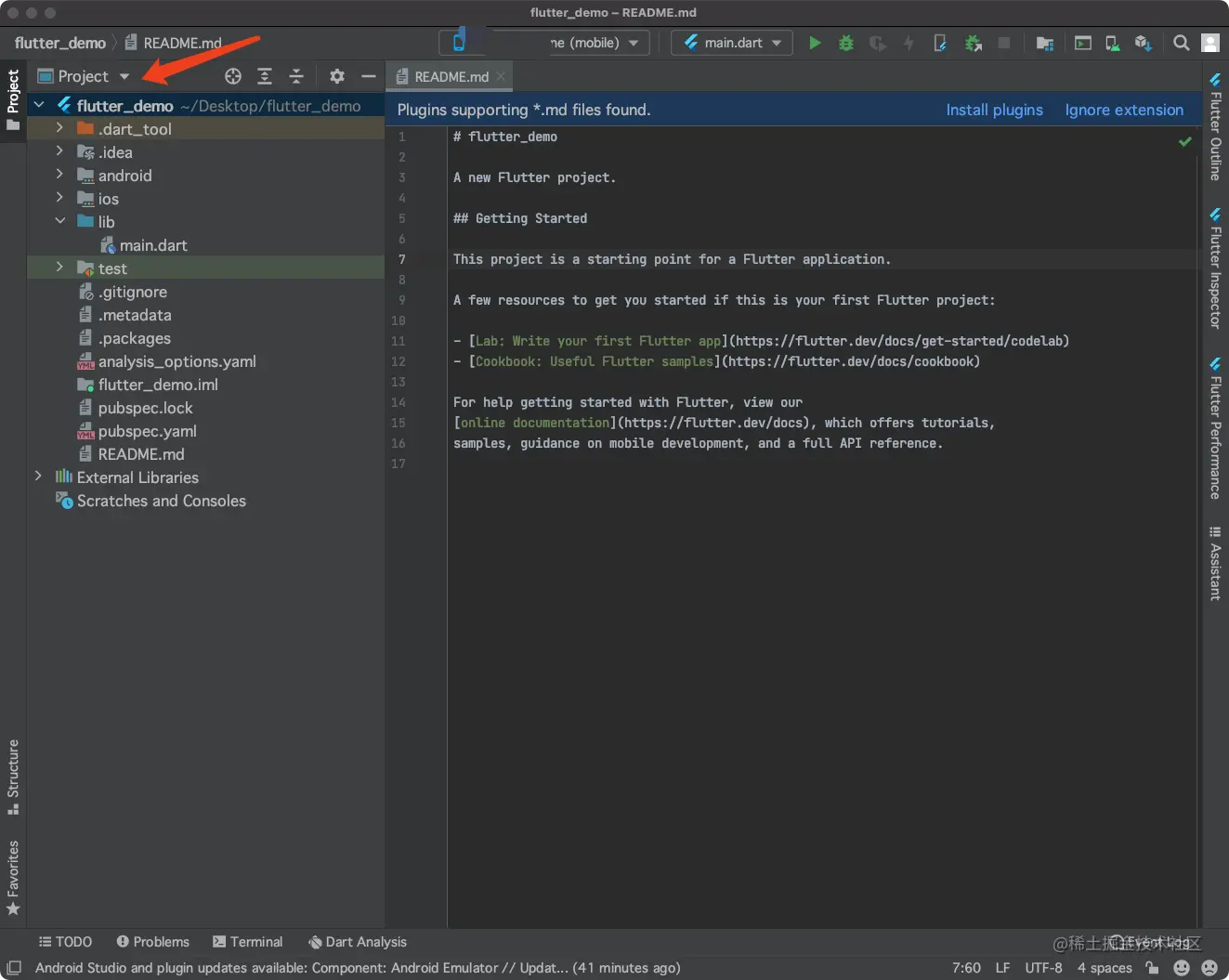Click the Install plugins link

tap(994, 110)
